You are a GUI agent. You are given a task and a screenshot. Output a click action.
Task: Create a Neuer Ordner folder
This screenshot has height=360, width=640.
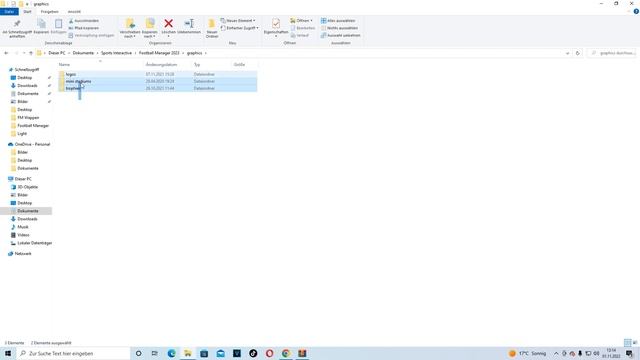212,28
